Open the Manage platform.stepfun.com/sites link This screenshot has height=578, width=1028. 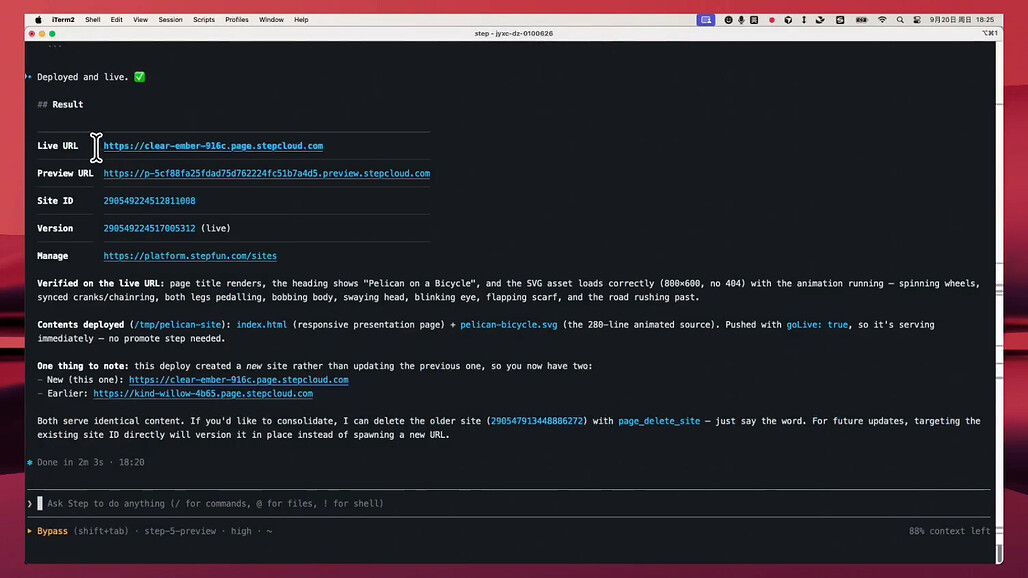click(x=190, y=256)
